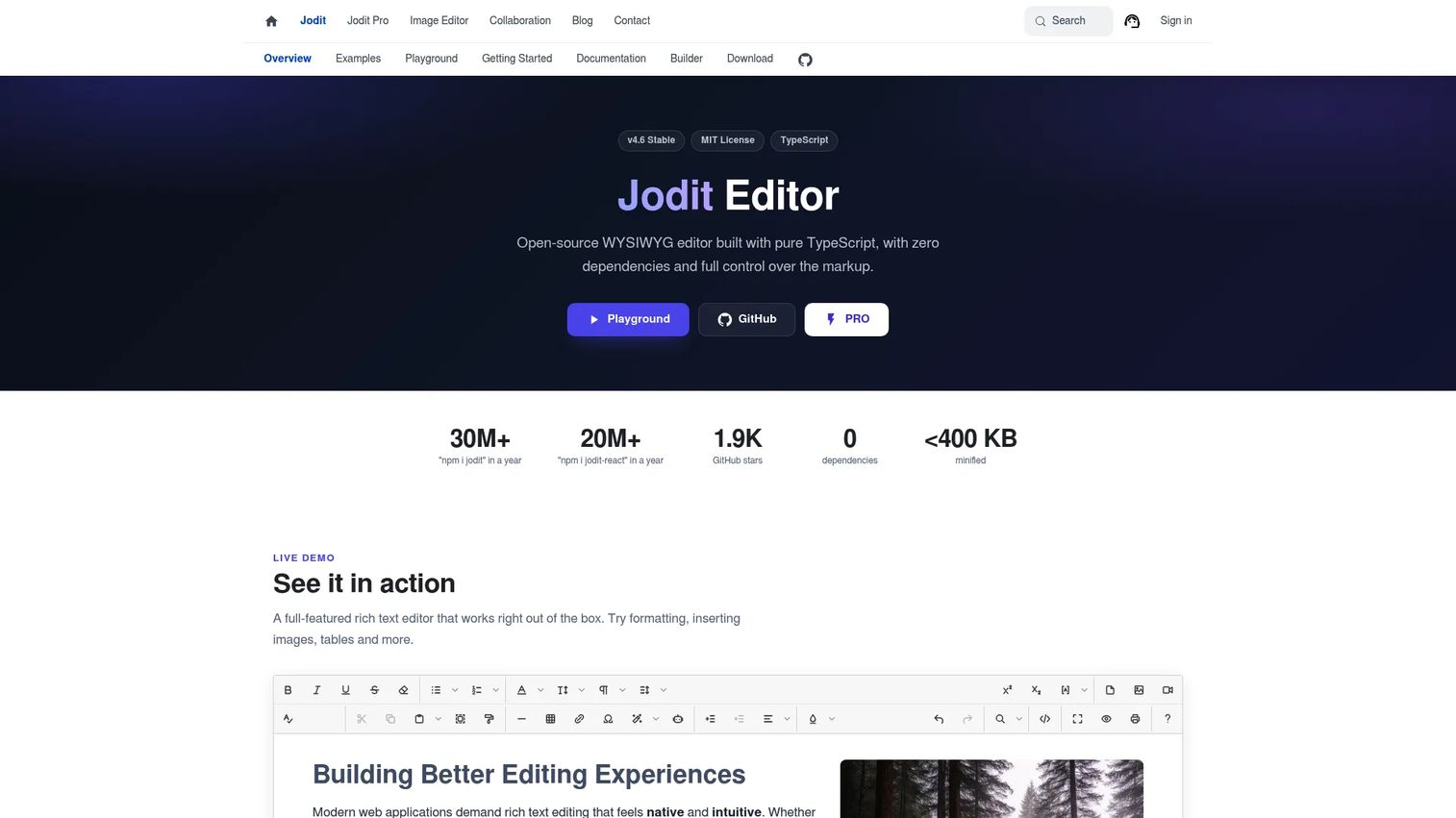Image resolution: width=1456 pixels, height=818 pixels.
Task: Open the font size dropdown arrow
Action: [x=581, y=690]
